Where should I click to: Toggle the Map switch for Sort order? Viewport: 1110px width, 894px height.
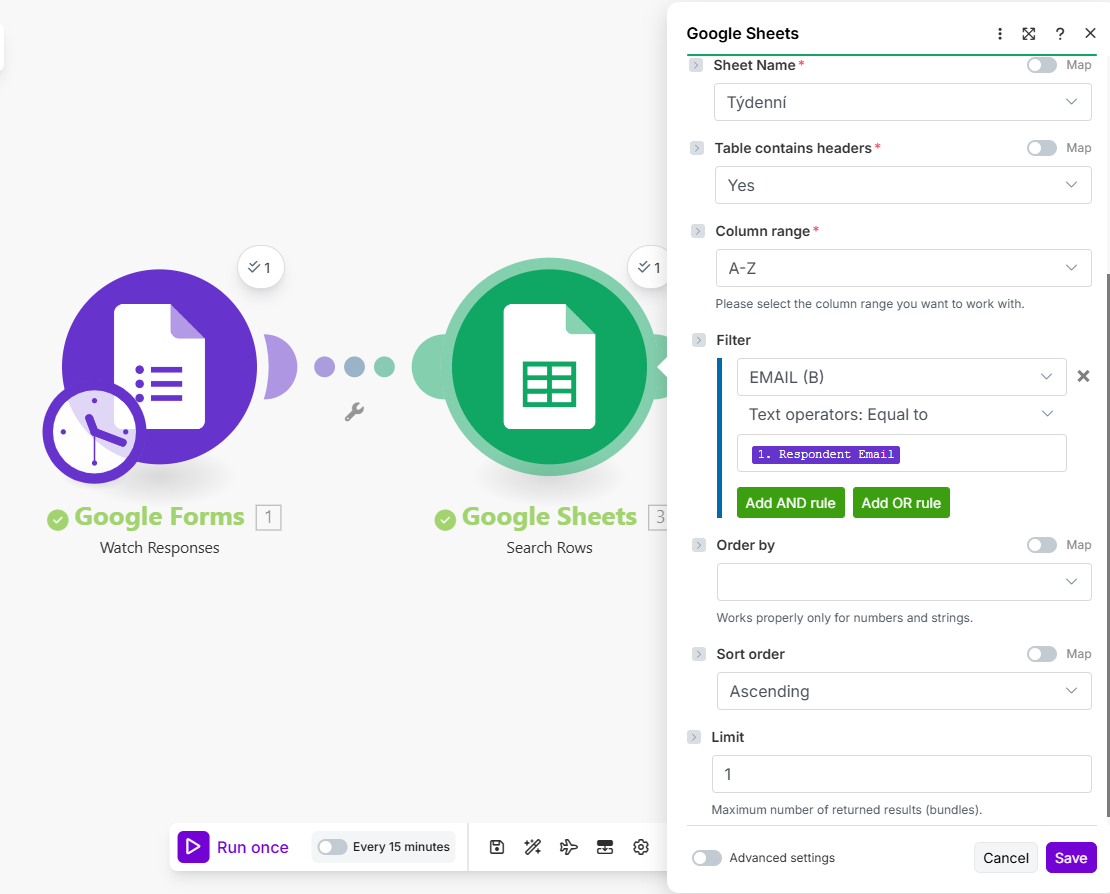click(x=1041, y=654)
